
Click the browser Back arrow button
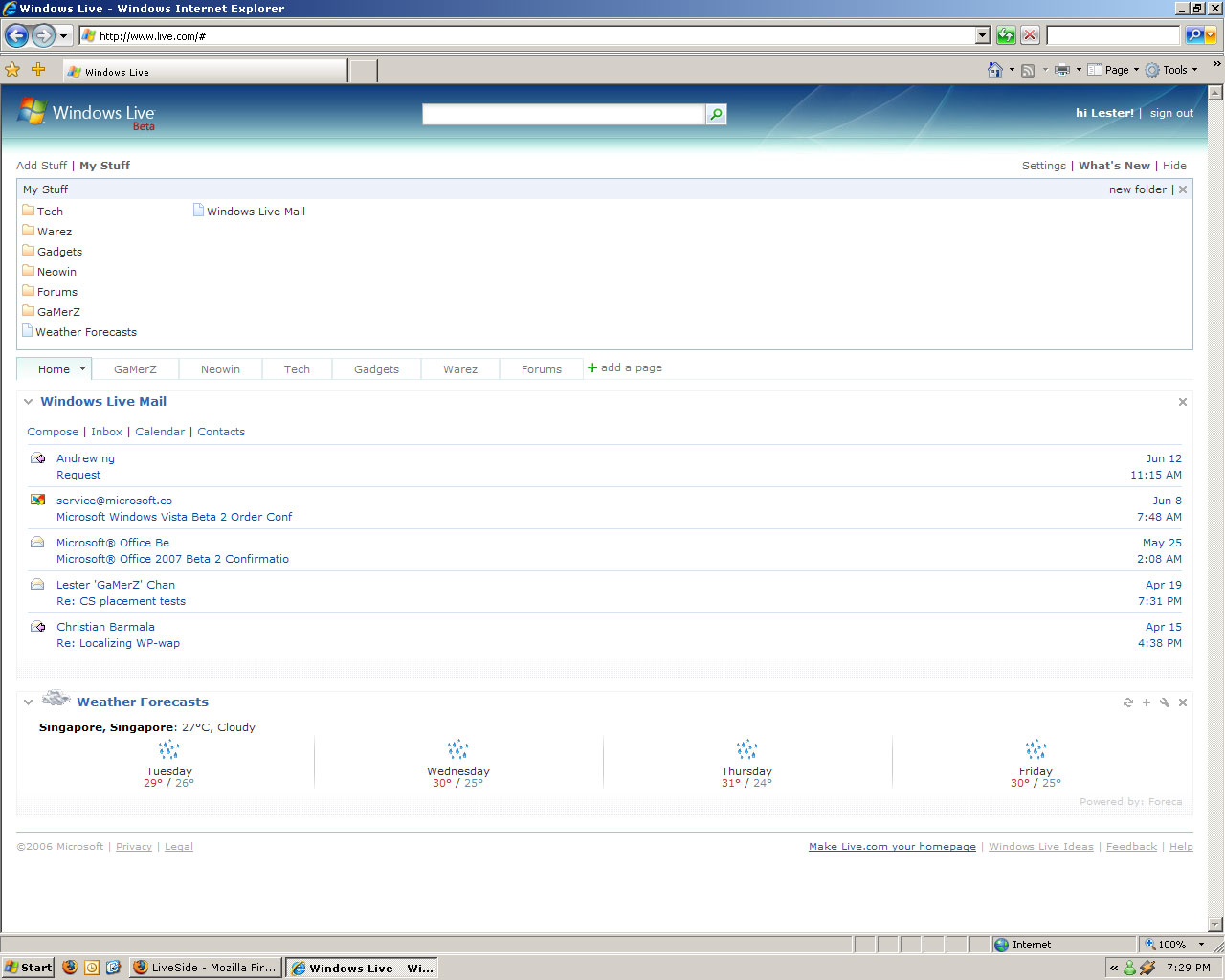coord(16,36)
